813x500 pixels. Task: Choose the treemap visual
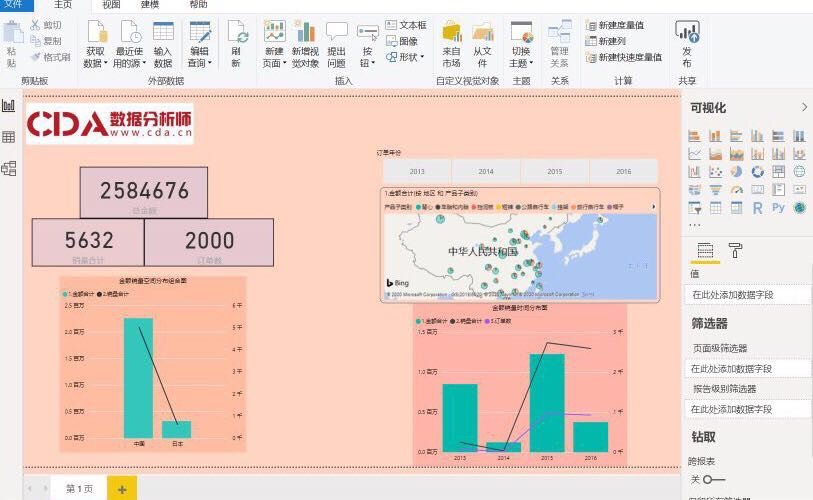click(x=778, y=171)
